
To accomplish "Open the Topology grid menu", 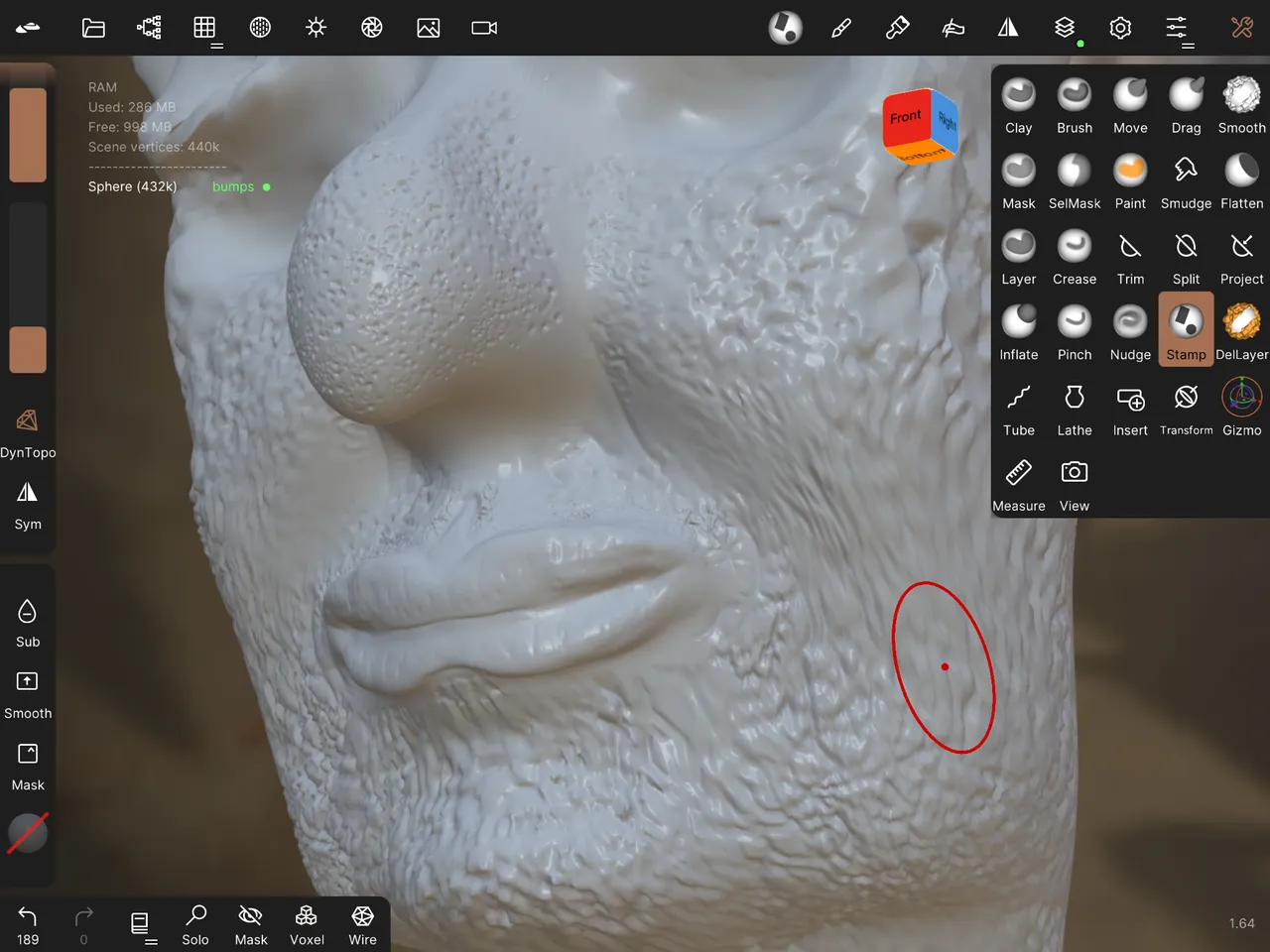I will point(204,28).
